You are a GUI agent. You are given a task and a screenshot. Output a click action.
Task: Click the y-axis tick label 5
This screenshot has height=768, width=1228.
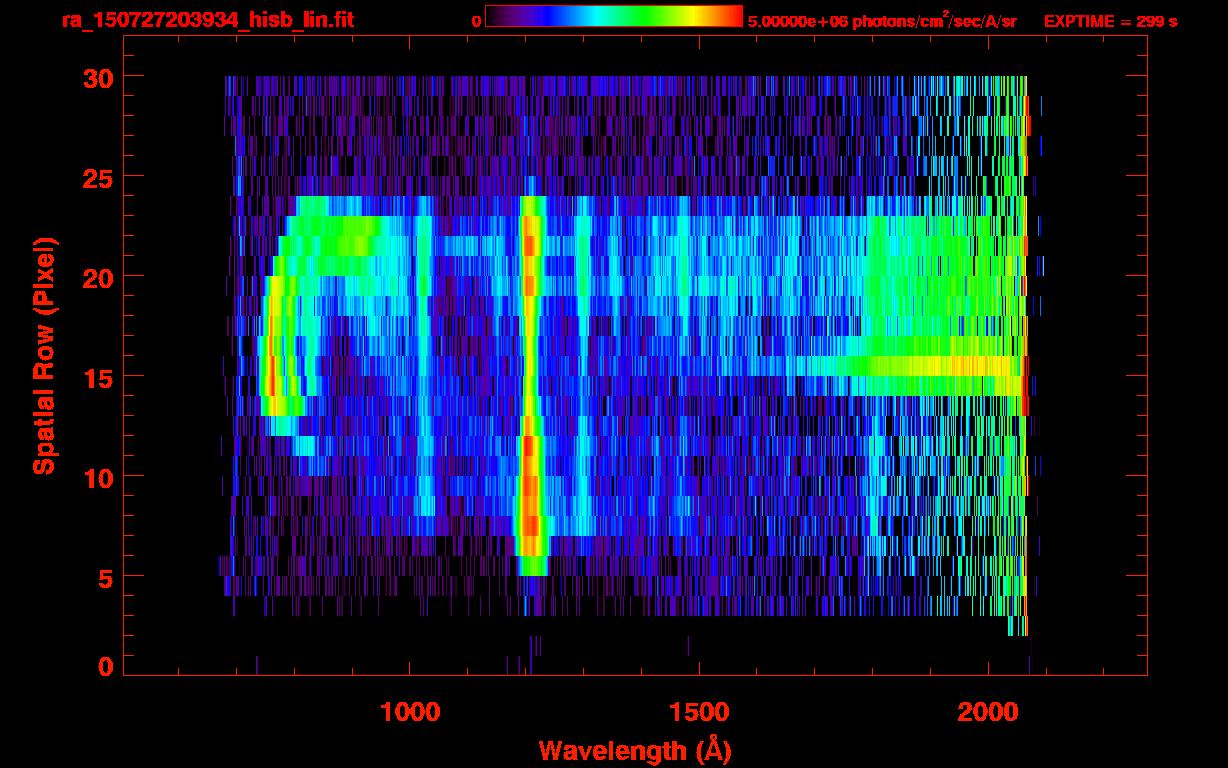tap(104, 577)
